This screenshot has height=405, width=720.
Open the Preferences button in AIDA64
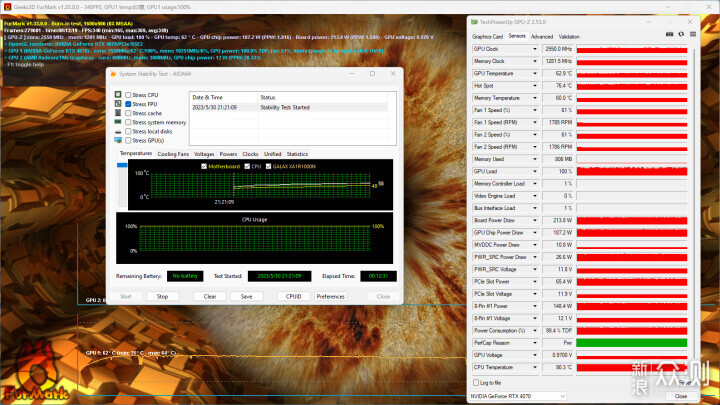click(x=330, y=297)
